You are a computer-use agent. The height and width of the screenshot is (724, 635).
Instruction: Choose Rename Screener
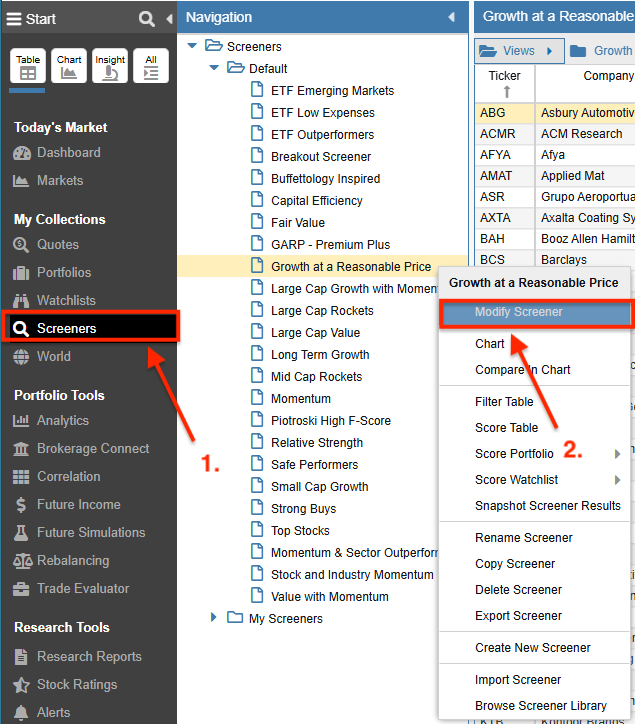click(524, 537)
